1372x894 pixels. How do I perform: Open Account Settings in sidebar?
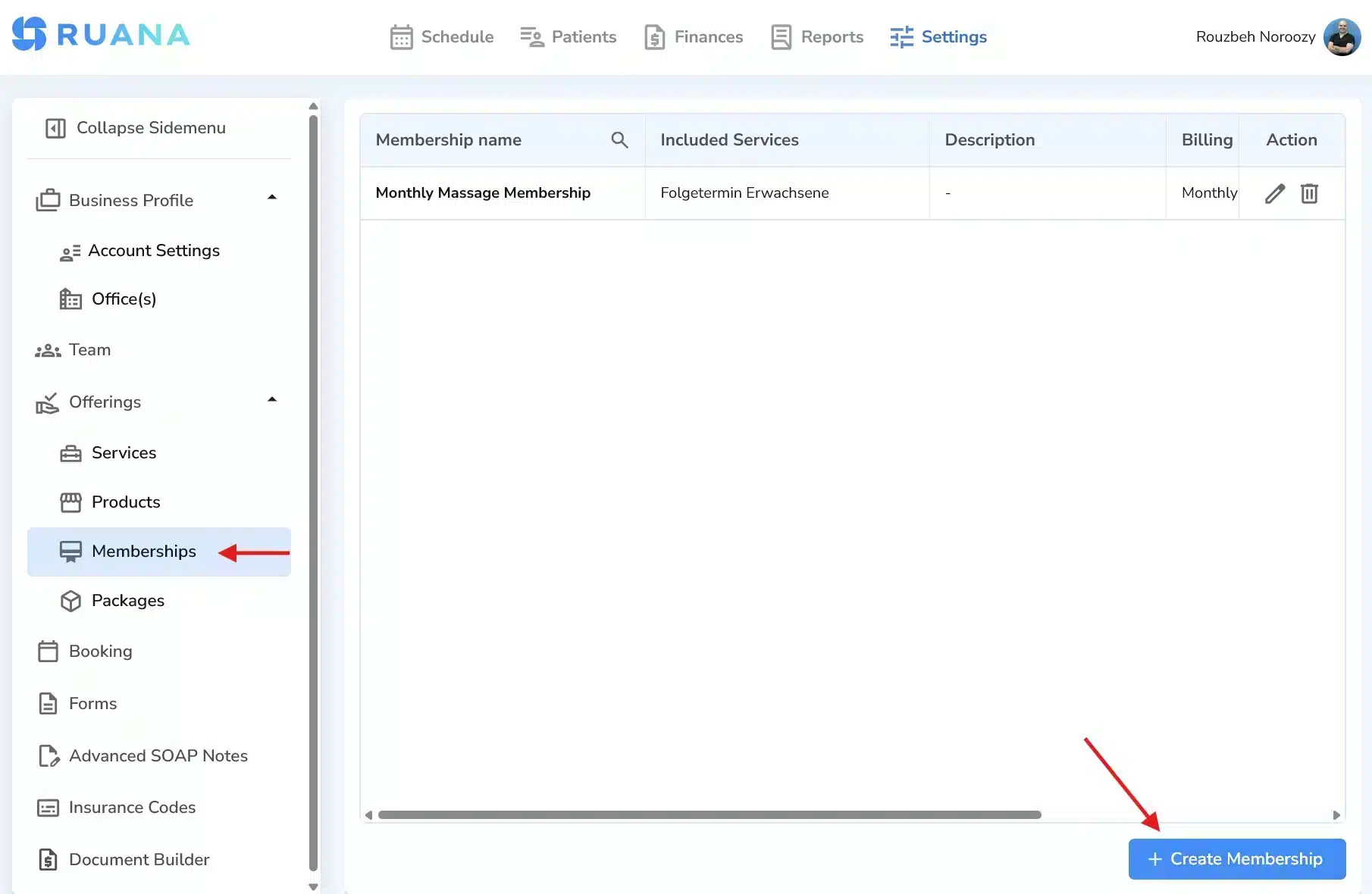coord(153,251)
